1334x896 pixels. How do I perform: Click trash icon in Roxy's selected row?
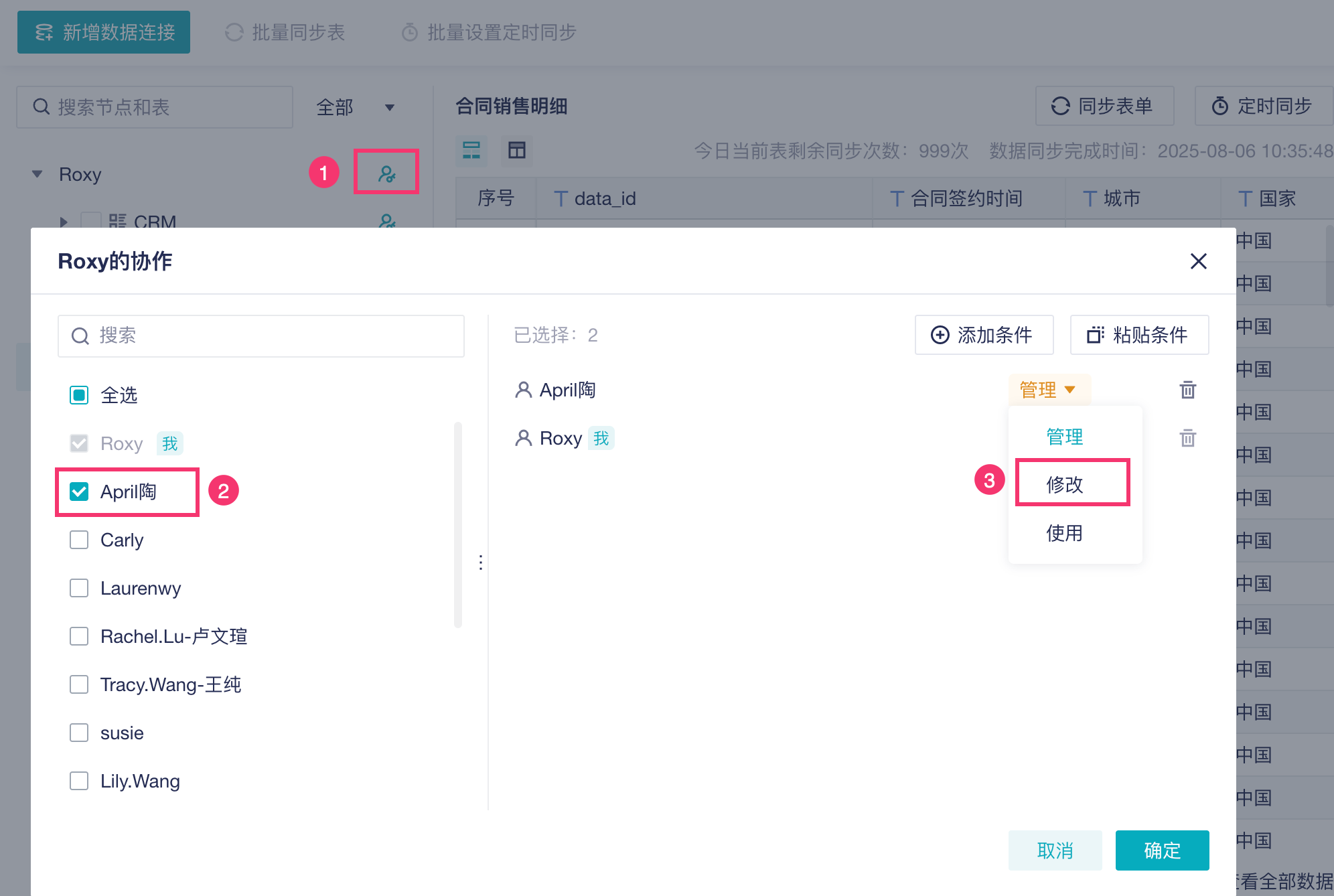click(1187, 438)
